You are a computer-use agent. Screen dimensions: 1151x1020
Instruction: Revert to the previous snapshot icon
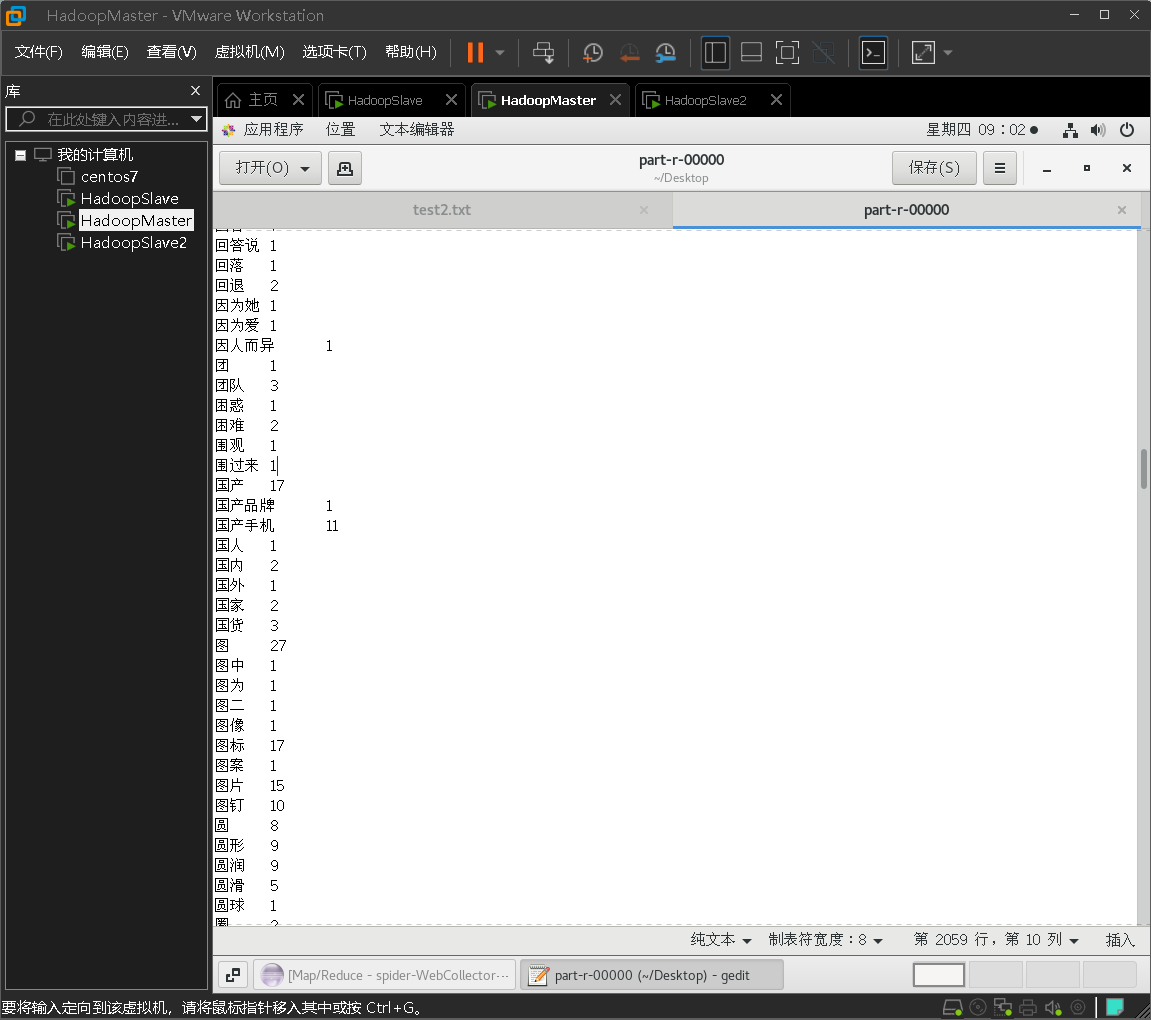tap(629, 53)
